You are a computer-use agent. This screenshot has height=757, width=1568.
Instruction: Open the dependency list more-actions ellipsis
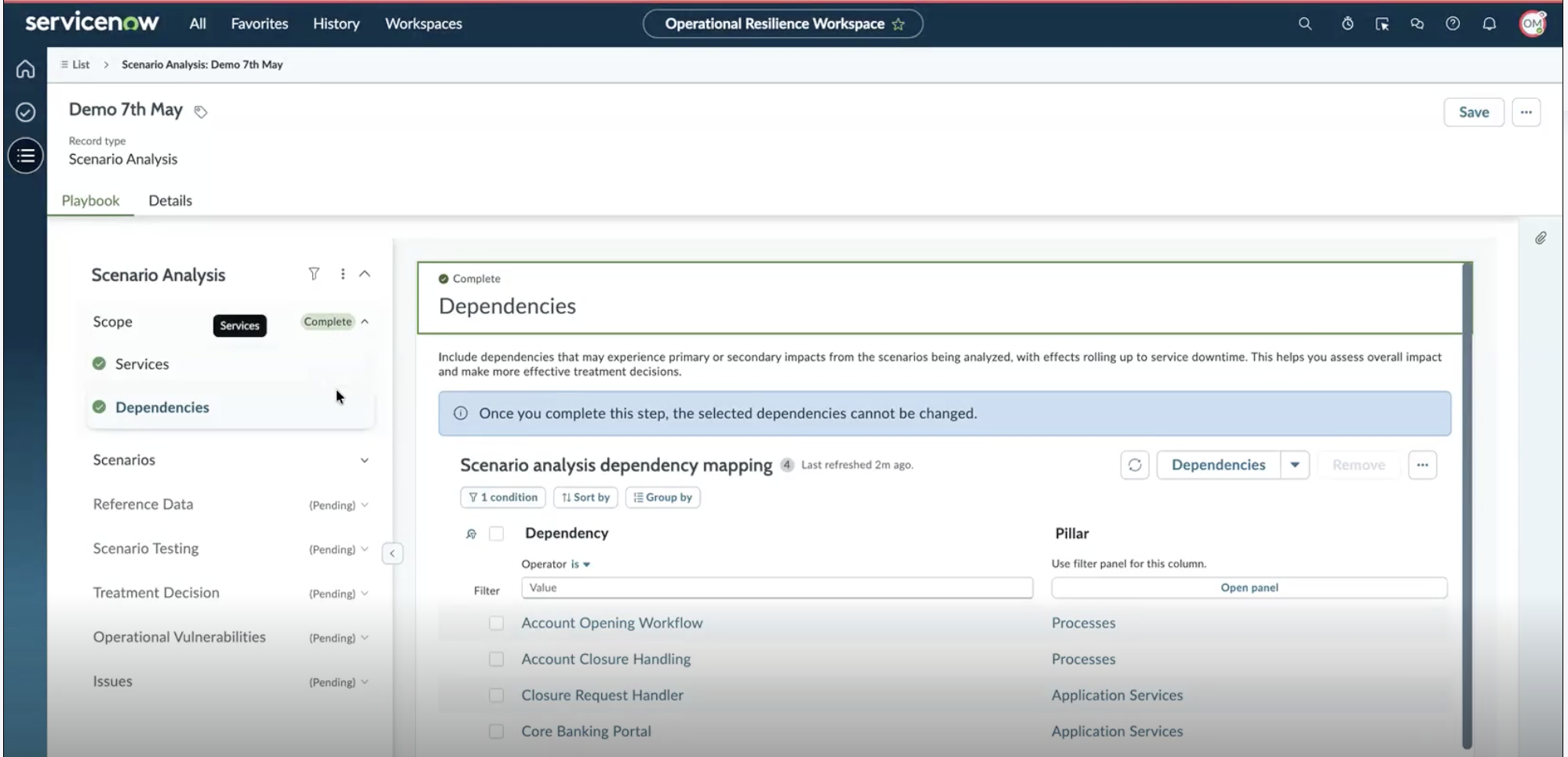1422,465
